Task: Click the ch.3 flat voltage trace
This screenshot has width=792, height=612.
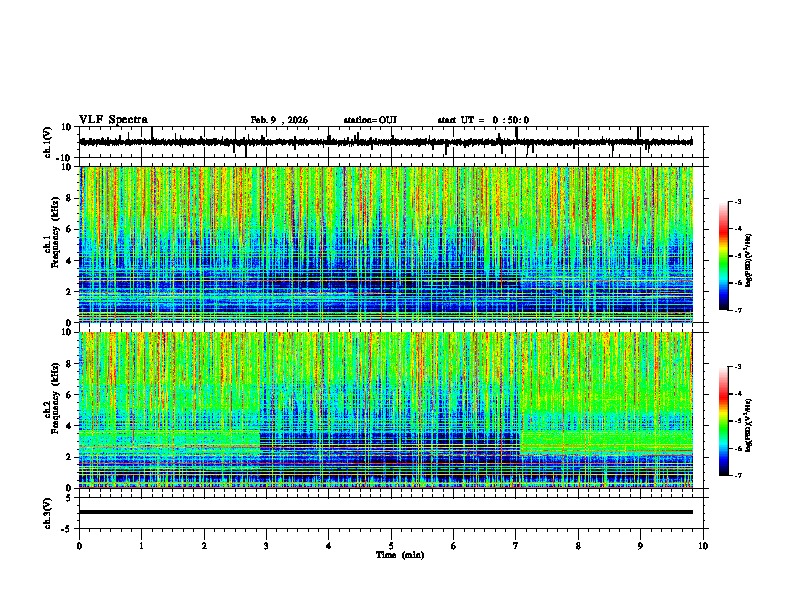Action: coord(386,512)
